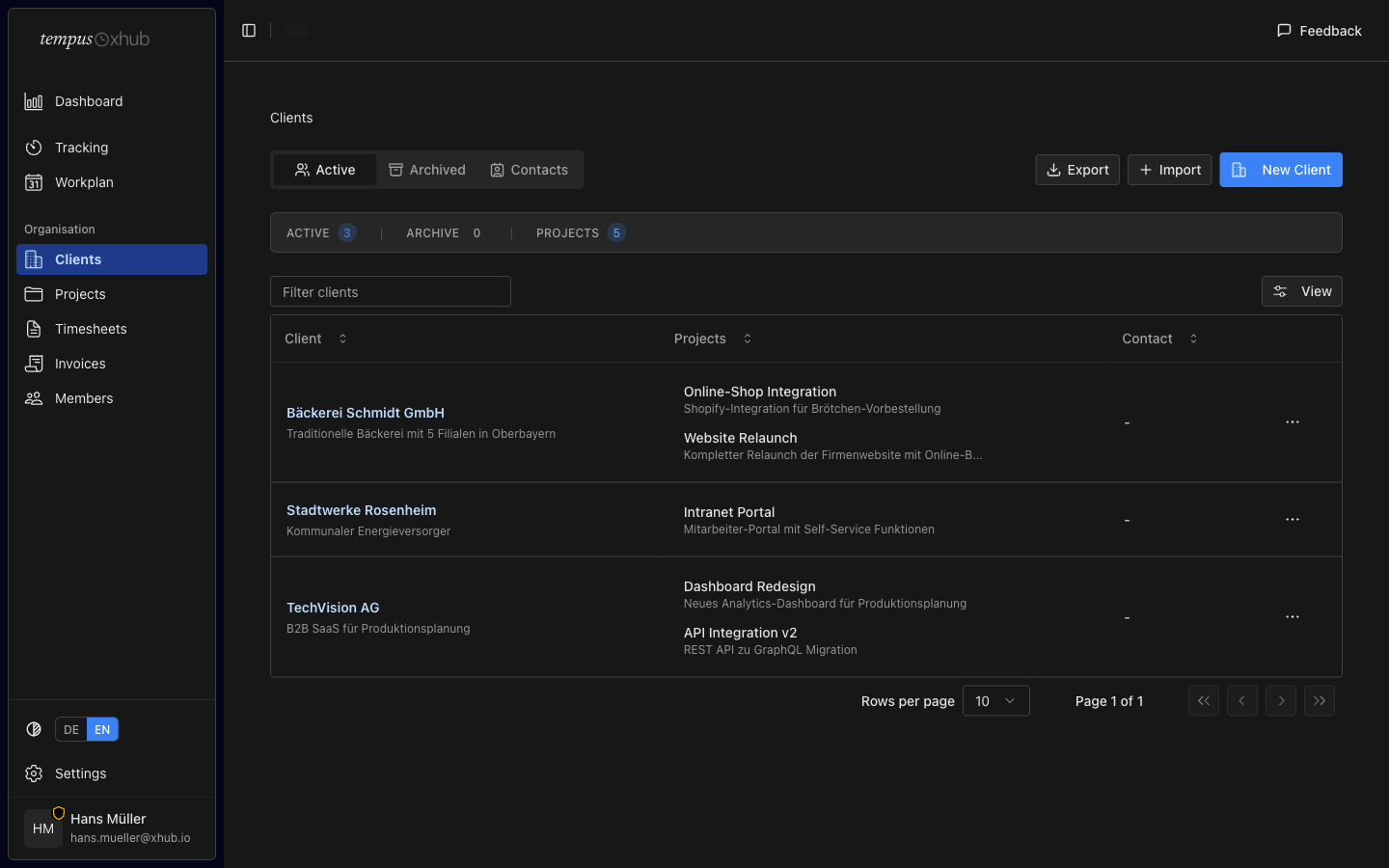
Task: Open Settings via the gear icon
Action: (34, 773)
